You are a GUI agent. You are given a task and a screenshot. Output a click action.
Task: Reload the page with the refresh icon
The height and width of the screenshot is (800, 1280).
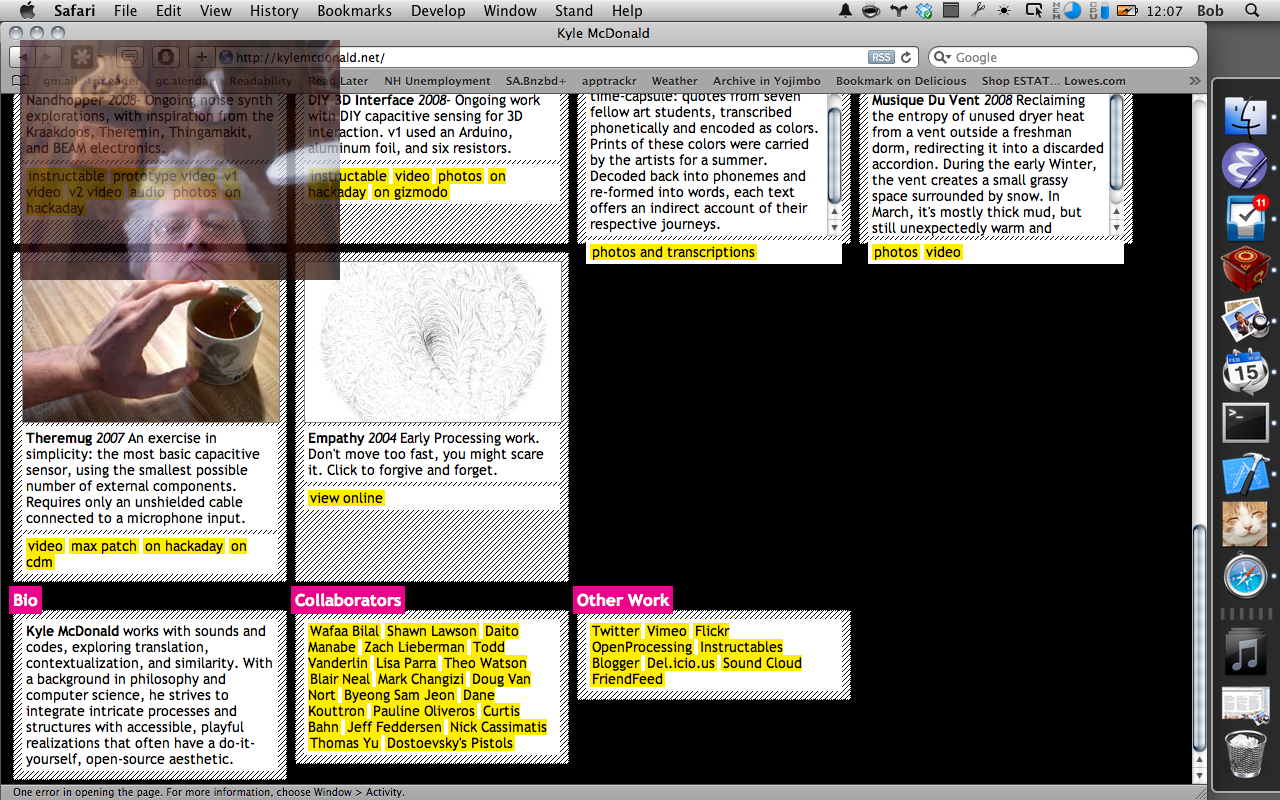906,58
